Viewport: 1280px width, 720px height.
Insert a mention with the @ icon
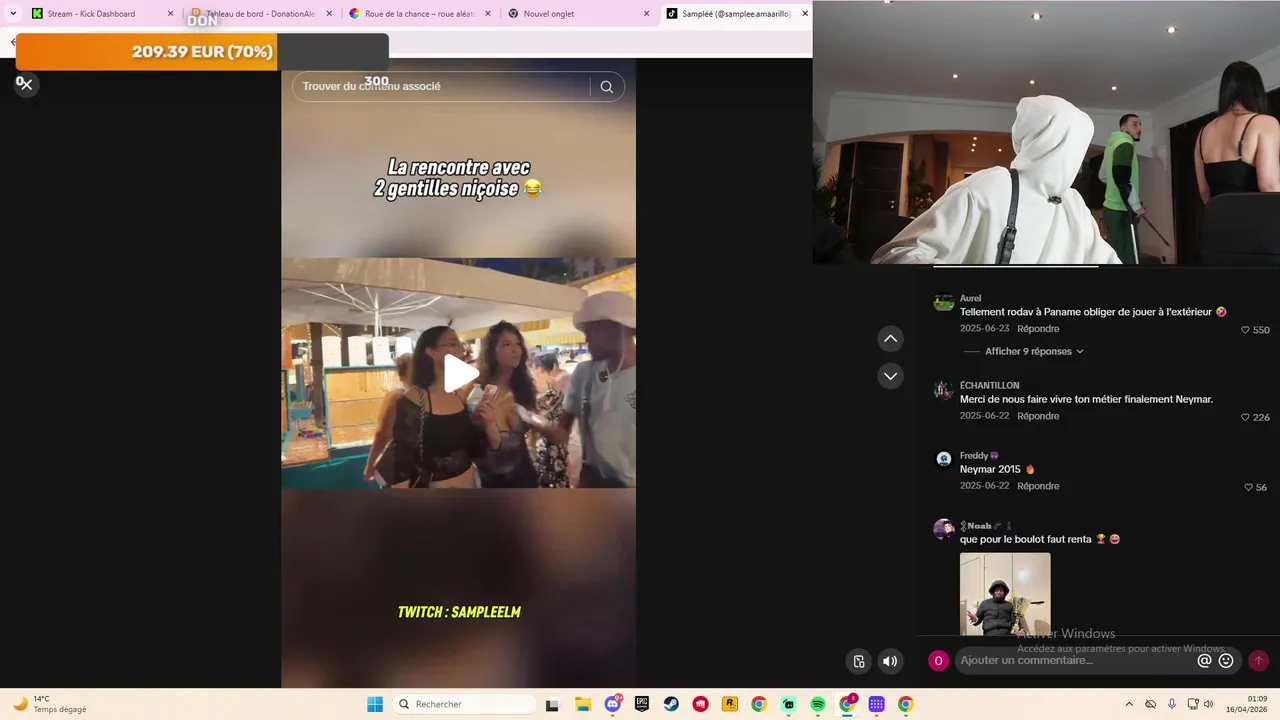click(1204, 661)
